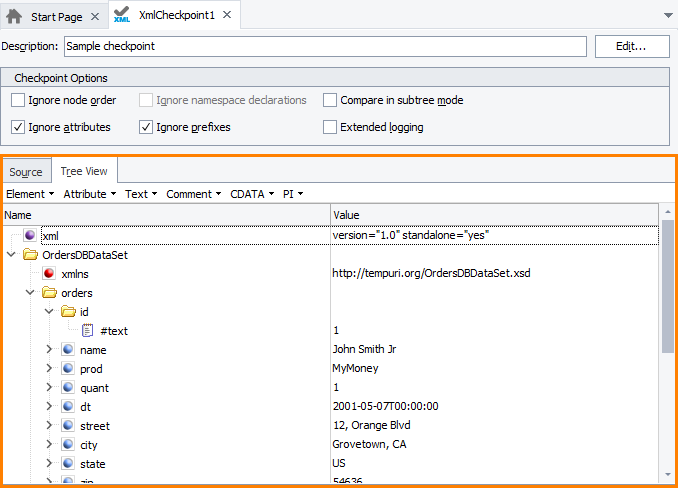Image resolution: width=678 pixels, height=488 pixels.
Task: Uncheck the Ignore attributes checkbox
Action: (x=18, y=127)
